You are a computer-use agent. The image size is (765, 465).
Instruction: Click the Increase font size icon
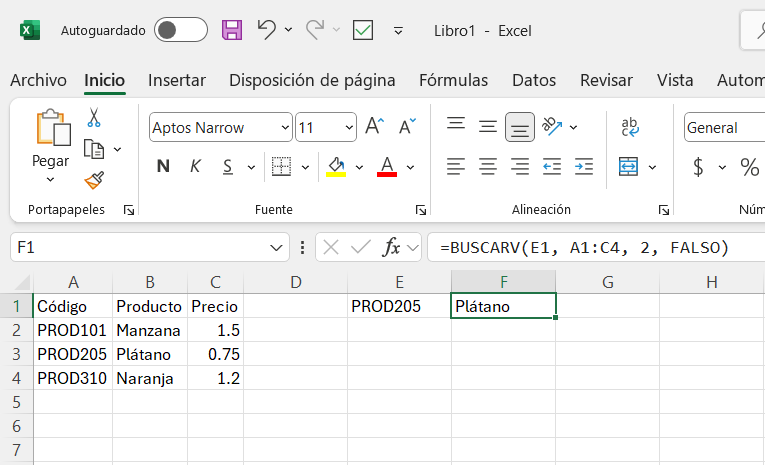pyautogui.click(x=374, y=126)
